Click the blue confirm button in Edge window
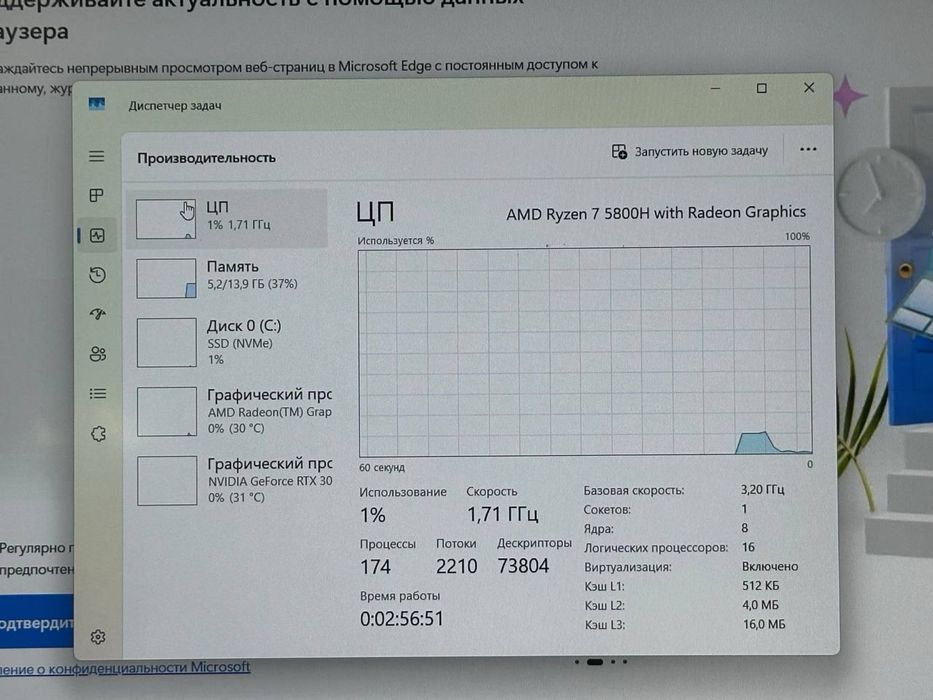The width and height of the screenshot is (933, 700). [37, 623]
